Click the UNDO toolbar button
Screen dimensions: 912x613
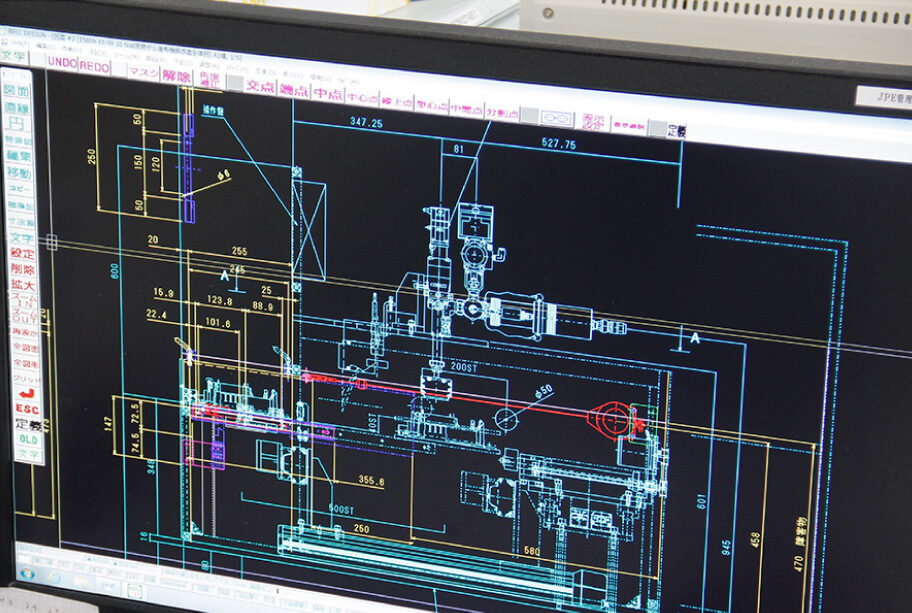62,63
